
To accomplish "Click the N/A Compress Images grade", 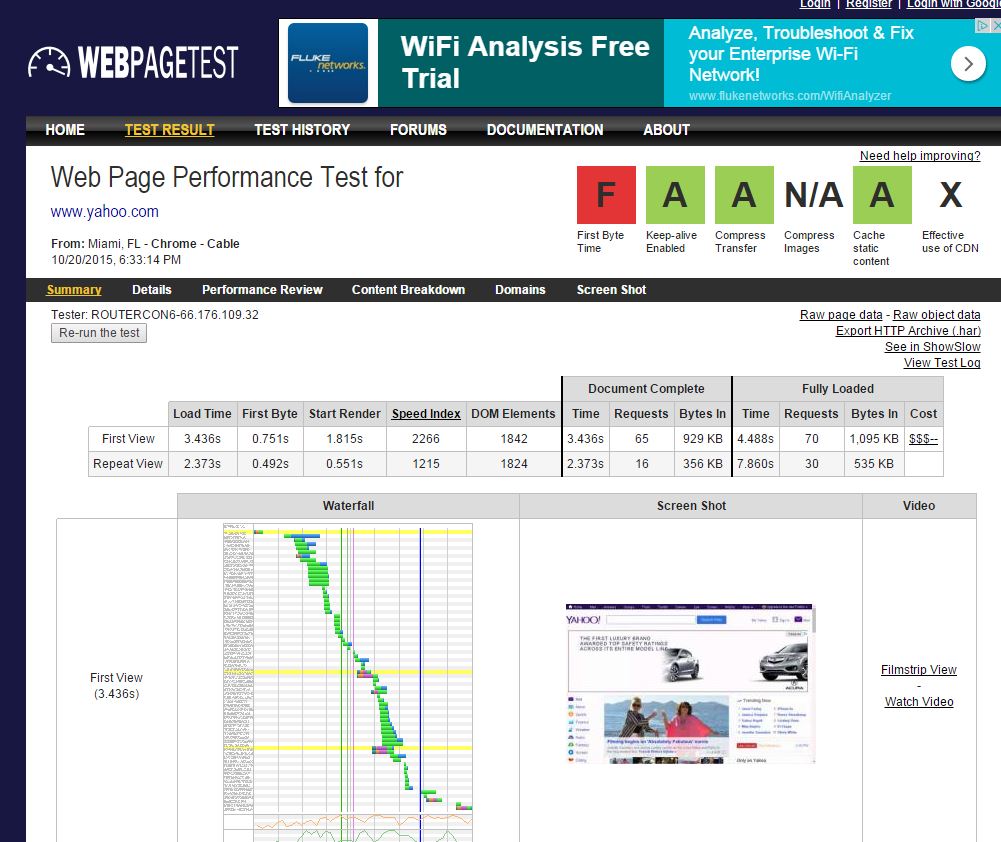I will click(x=813, y=195).
